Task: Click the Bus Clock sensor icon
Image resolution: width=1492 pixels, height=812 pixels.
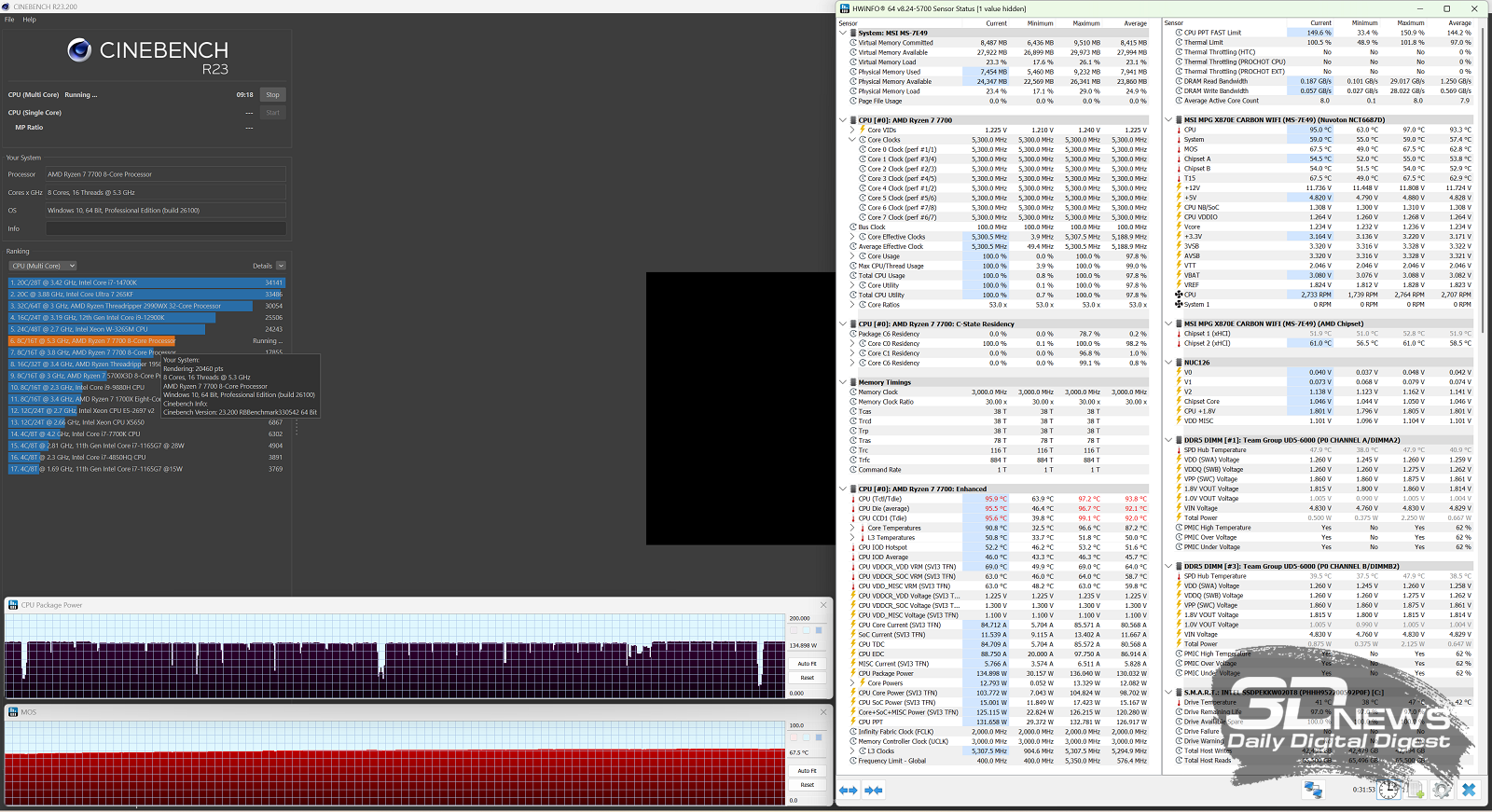Action: [x=853, y=227]
